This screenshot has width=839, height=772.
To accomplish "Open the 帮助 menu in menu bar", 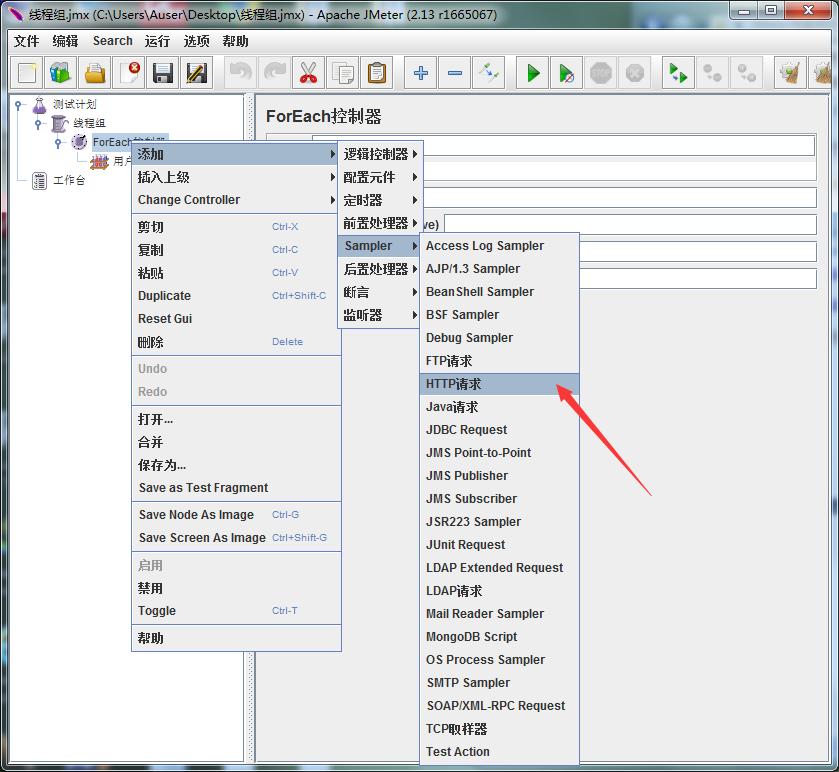I will (x=235, y=41).
